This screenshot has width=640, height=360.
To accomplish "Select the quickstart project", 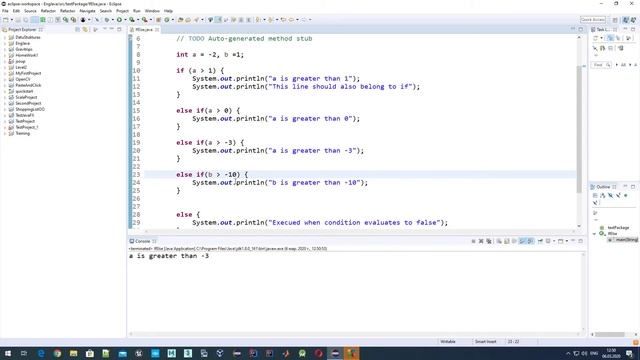I will coord(24,91).
